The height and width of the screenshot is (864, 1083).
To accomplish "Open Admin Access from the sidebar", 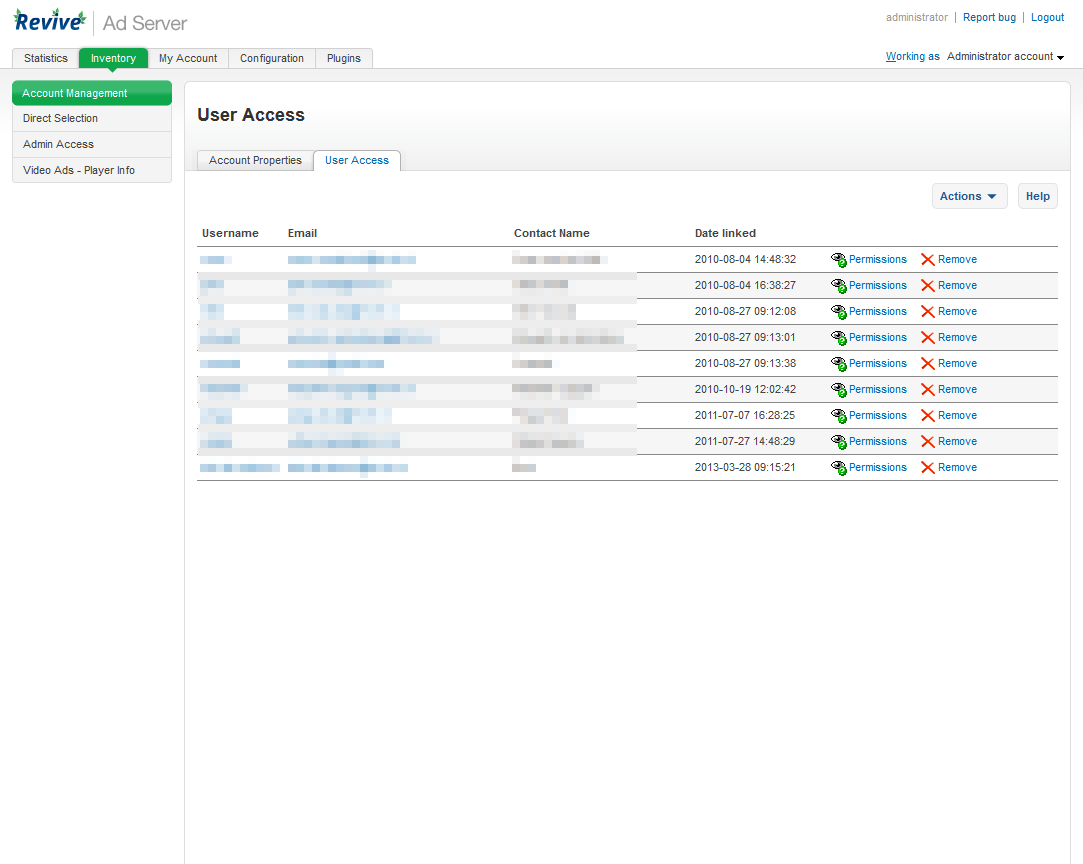I will click(58, 144).
